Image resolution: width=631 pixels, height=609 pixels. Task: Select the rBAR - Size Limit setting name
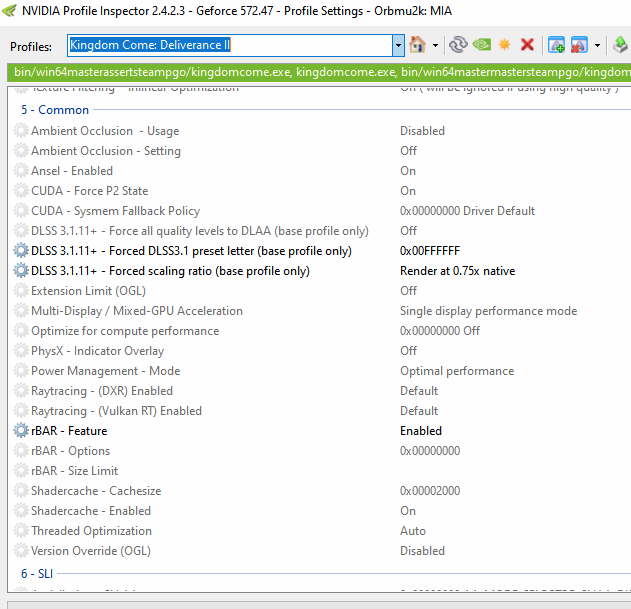tap(74, 471)
